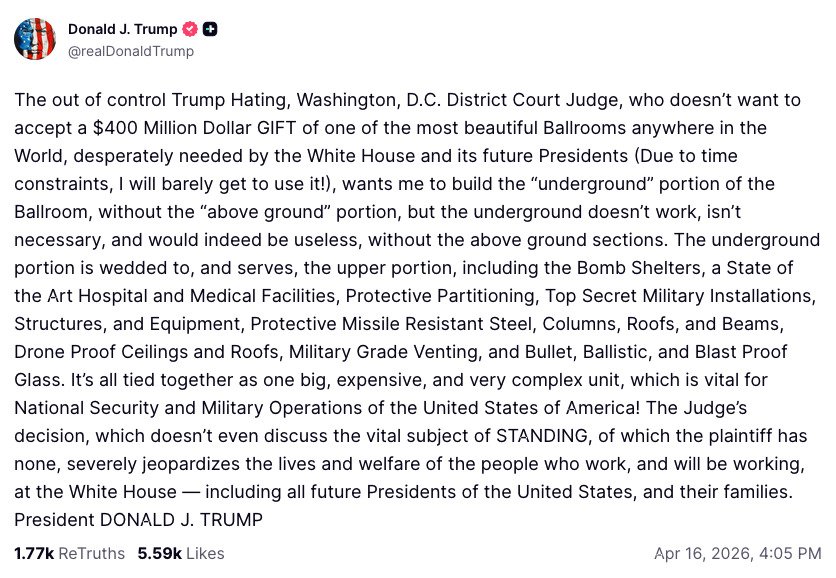View the 1.77k ReTruths list
The height and width of the screenshot is (578, 836).
pyautogui.click(x=69, y=553)
